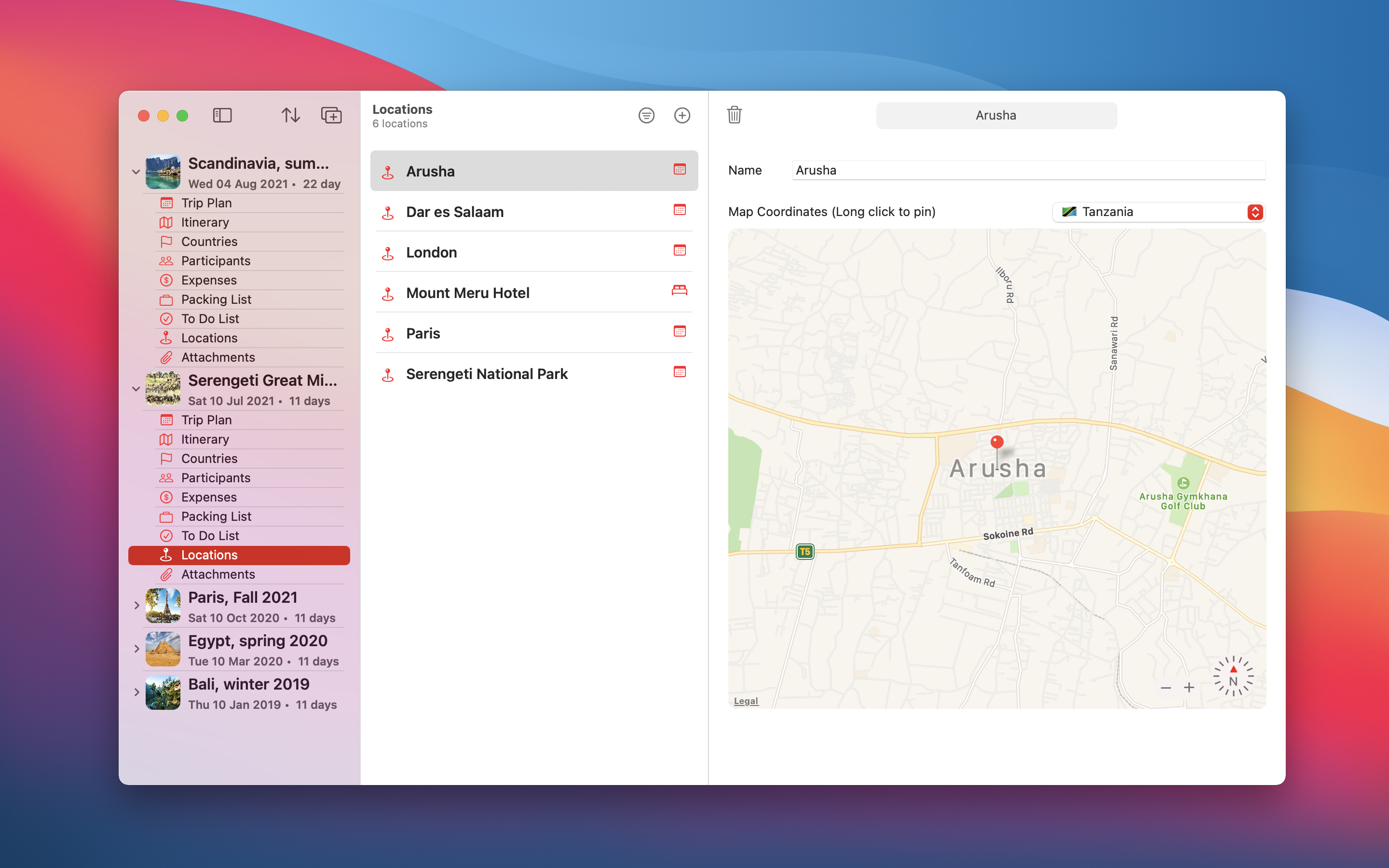The height and width of the screenshot is (868, 1389).
Task: Open the locations filter icon
Action: pyautogui.click(x=646, y=115)
